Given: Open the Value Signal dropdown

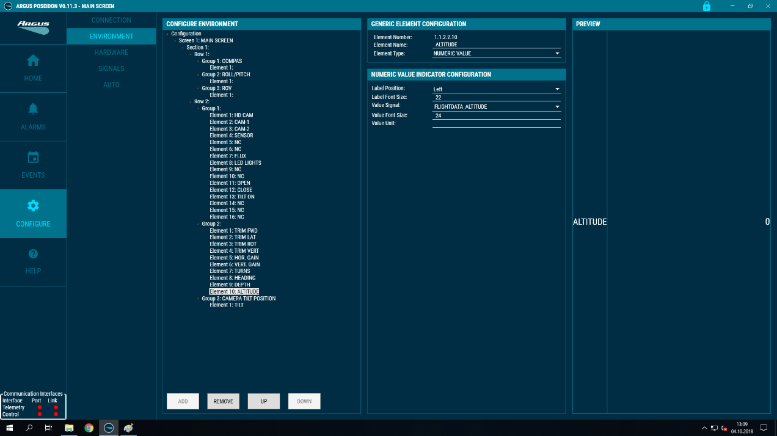Looking at the screenshot, I should [x=496, y=106].
